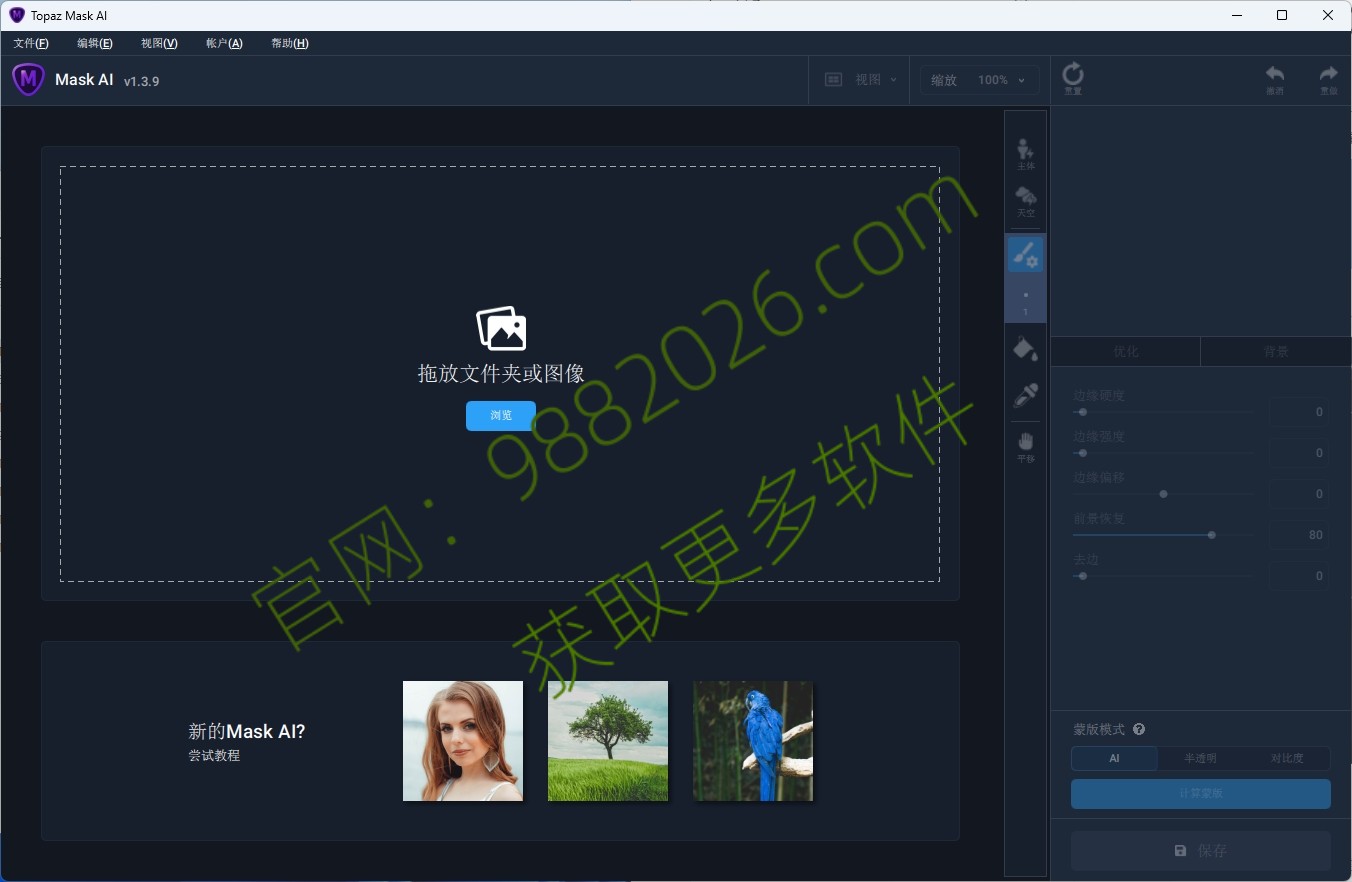Screen dimensions: 1352x882
Task: Click the 浏览 browse button
Action: pos(501,415)
